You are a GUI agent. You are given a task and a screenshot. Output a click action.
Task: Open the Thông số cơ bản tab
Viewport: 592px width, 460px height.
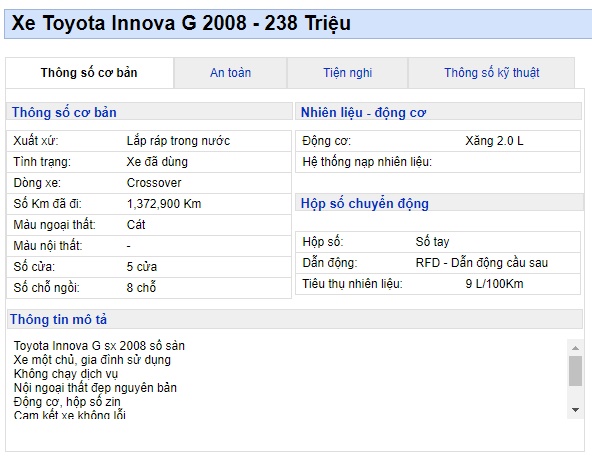pos(89,73)
